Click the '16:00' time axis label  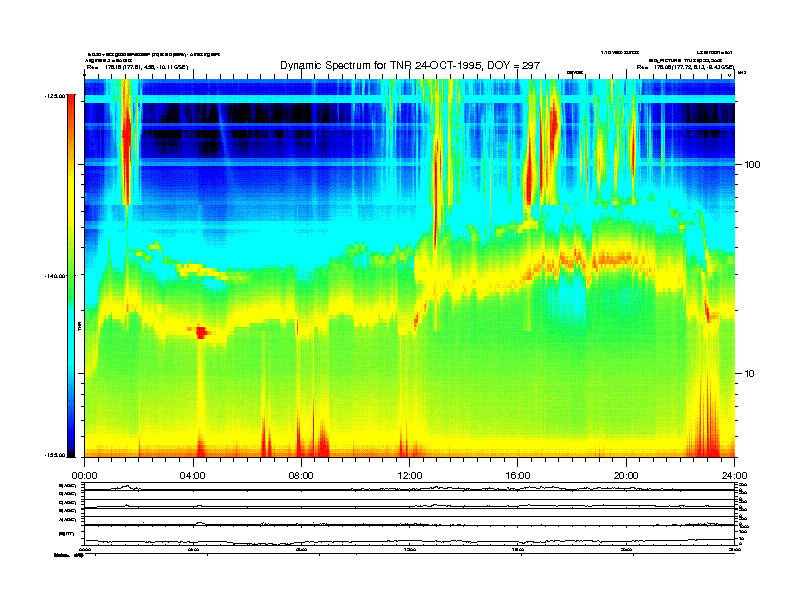pos(518,476)
